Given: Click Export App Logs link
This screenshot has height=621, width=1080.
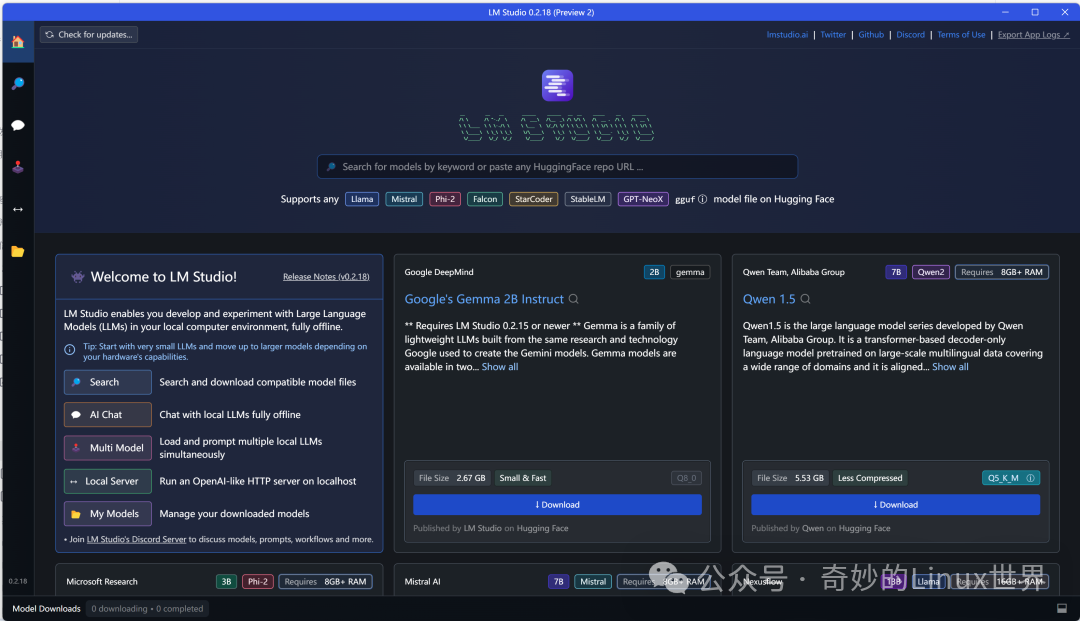Looking at the screenshot, I should (1033, 34).
